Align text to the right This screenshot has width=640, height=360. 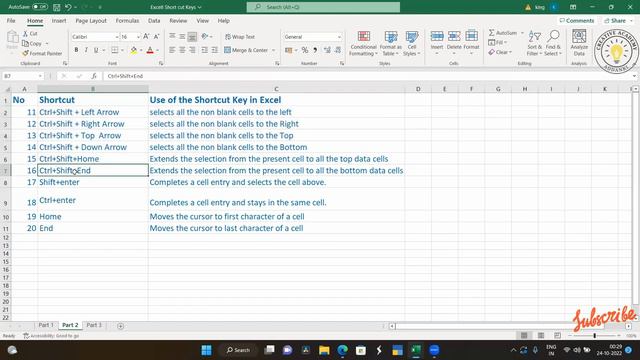pos(192,50)
